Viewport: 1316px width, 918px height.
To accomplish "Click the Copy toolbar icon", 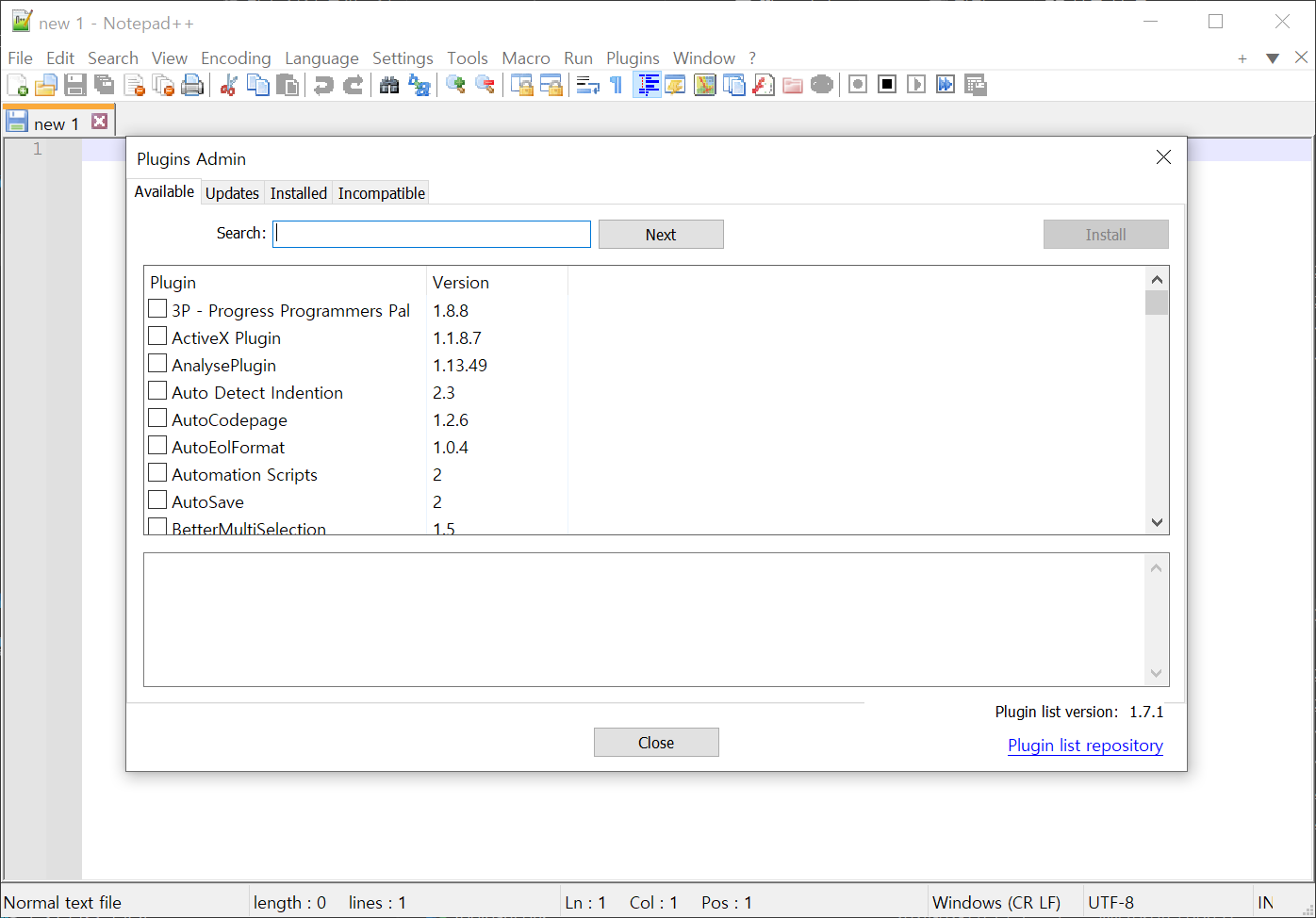I will 257,85.
